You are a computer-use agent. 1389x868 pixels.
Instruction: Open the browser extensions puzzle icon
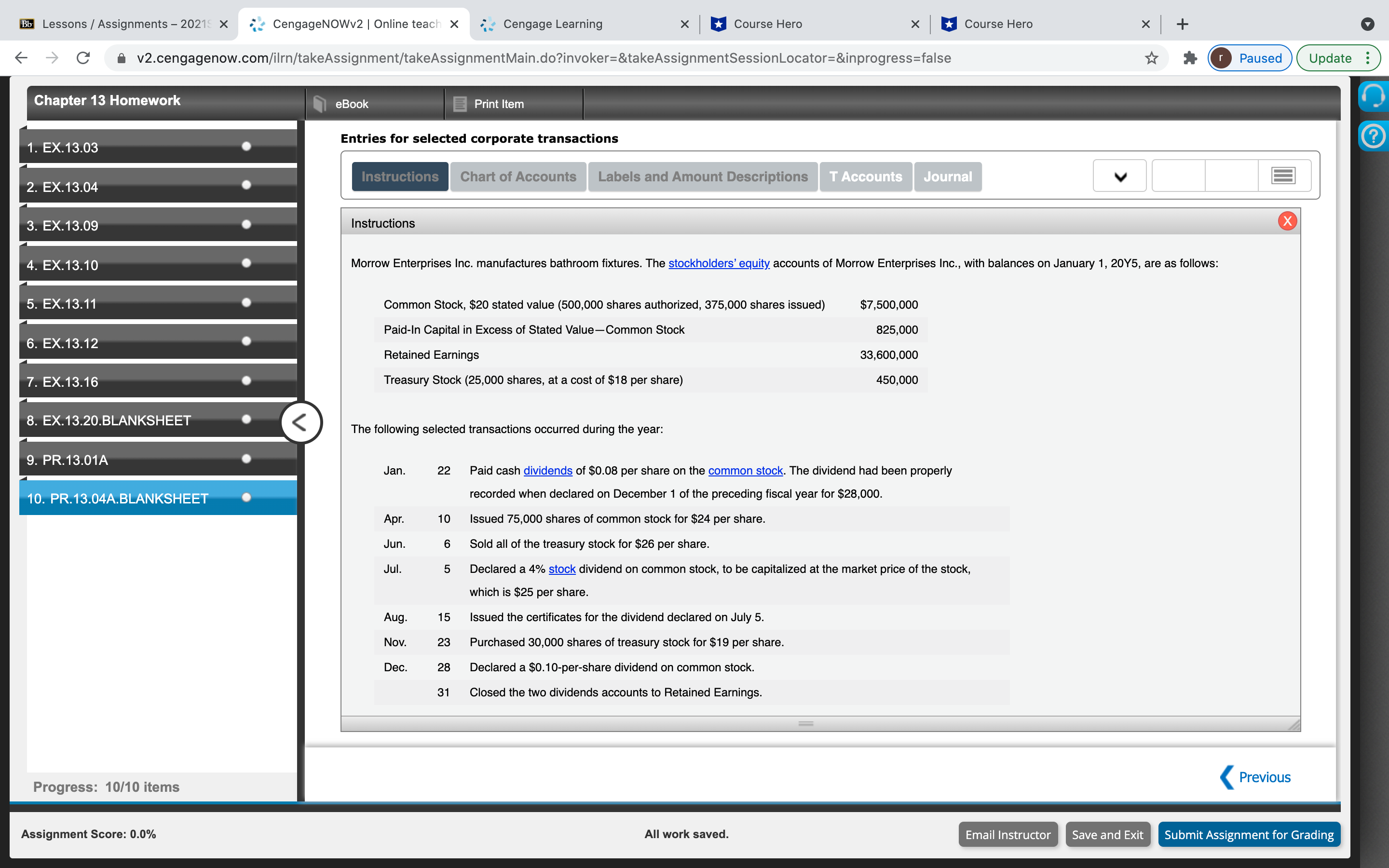[x=1190, y=58]
